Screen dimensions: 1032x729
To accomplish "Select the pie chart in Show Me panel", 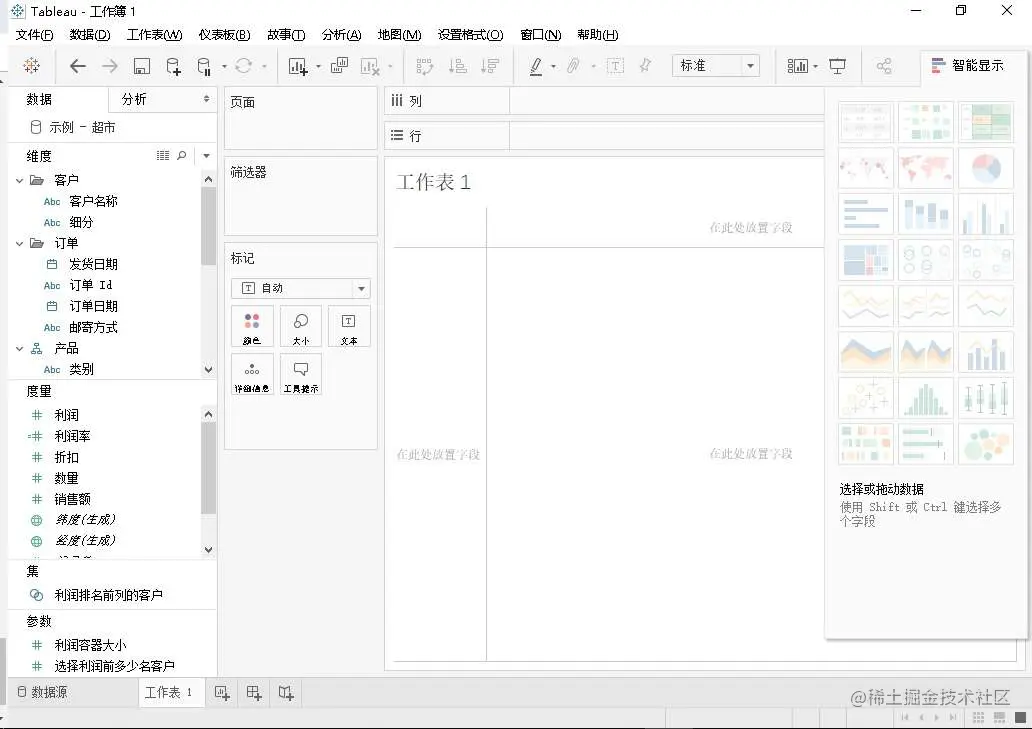I will [x=986, y=168].
